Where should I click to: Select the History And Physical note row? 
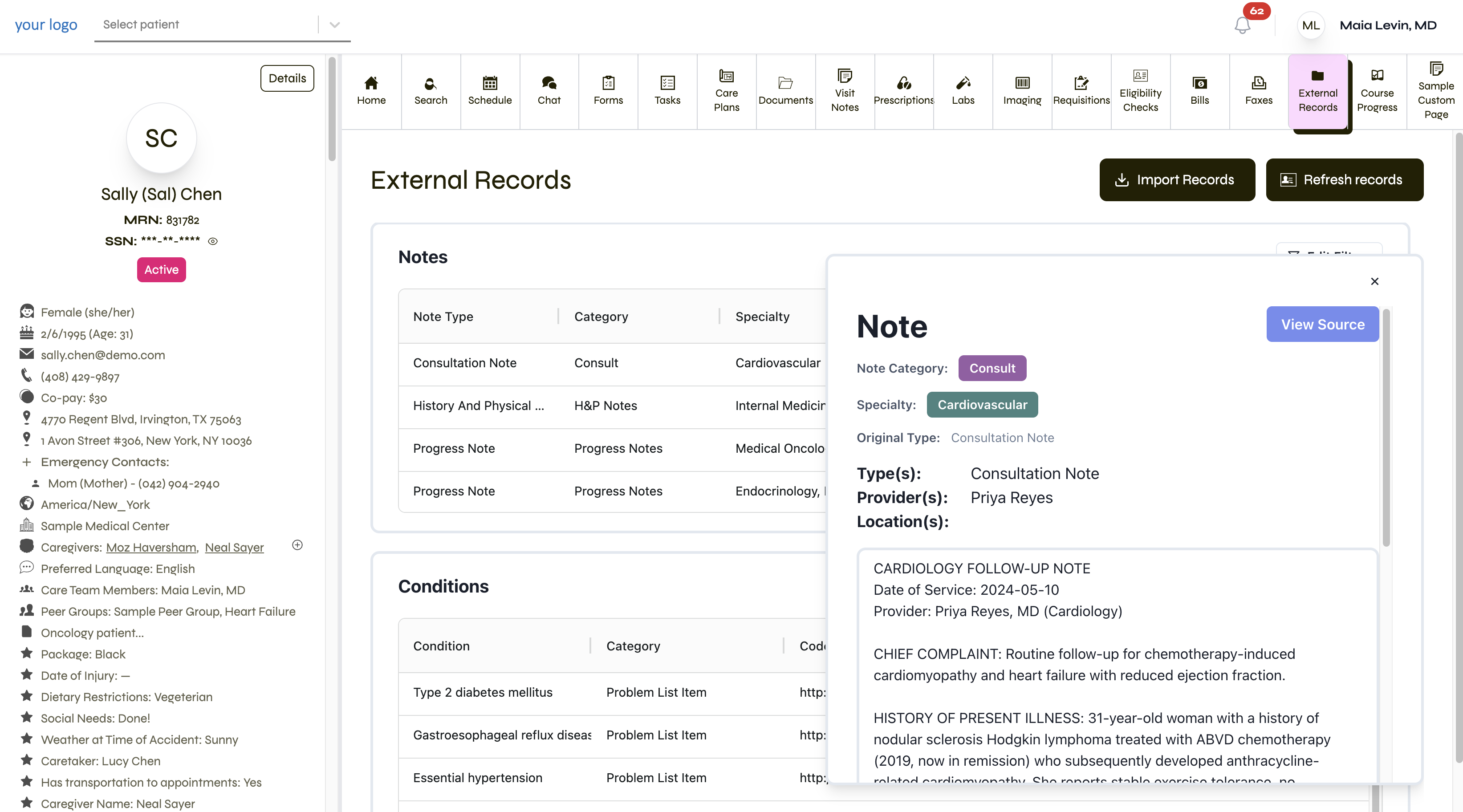click(612, 406)
